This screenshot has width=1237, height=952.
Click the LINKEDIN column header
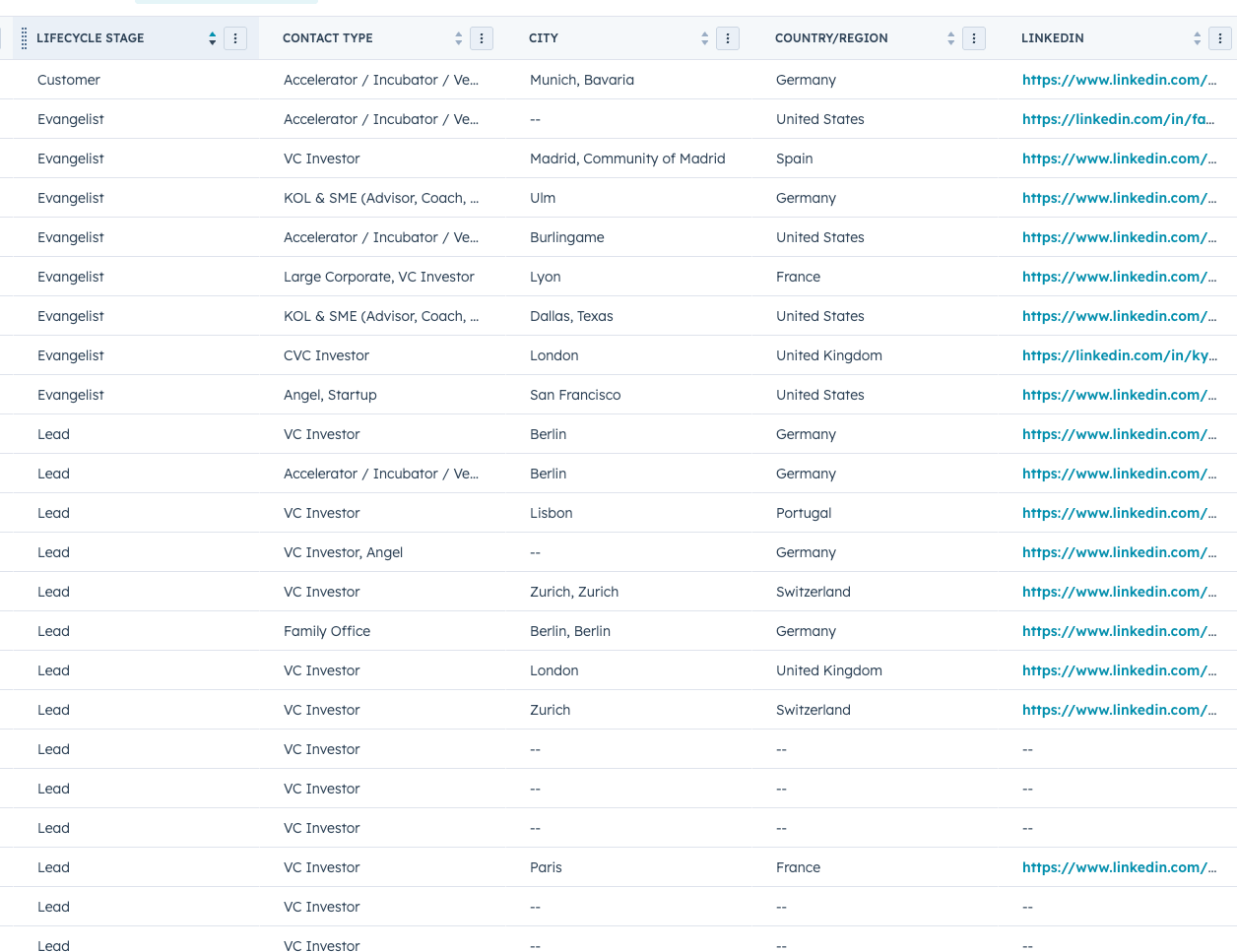coord(1053,38)
